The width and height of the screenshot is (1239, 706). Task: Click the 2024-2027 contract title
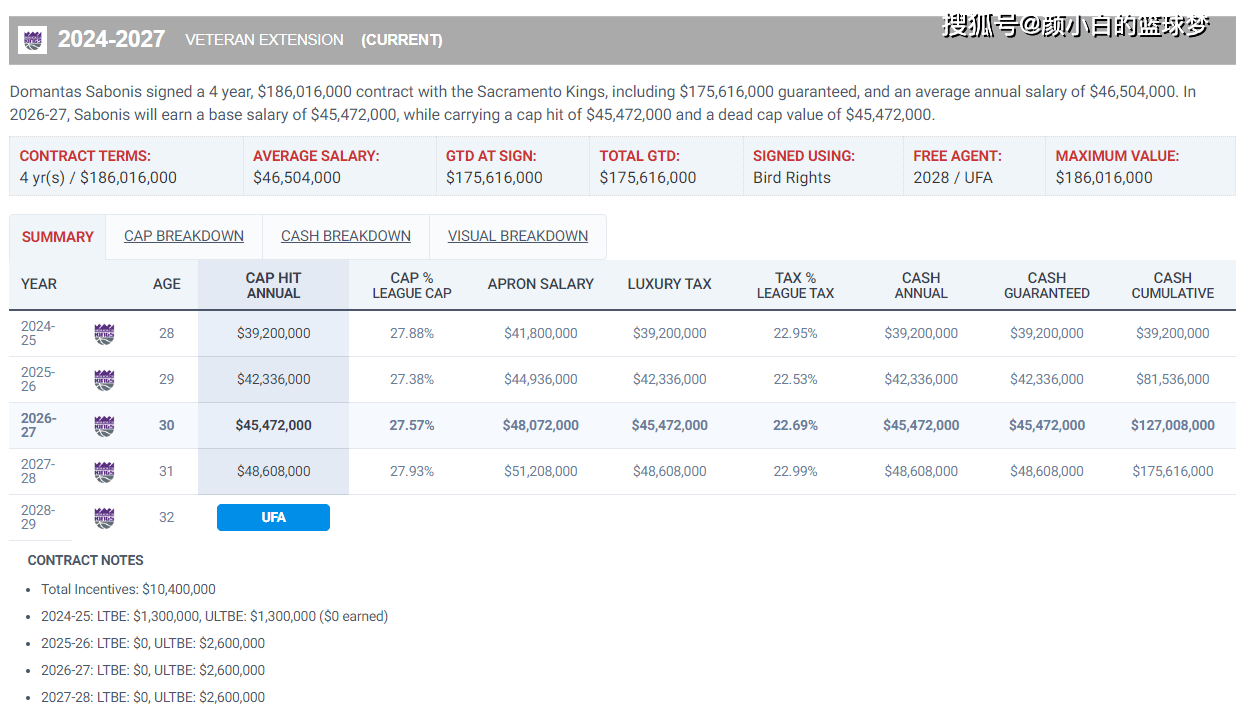pyautogui.click(x=111, y=39)
